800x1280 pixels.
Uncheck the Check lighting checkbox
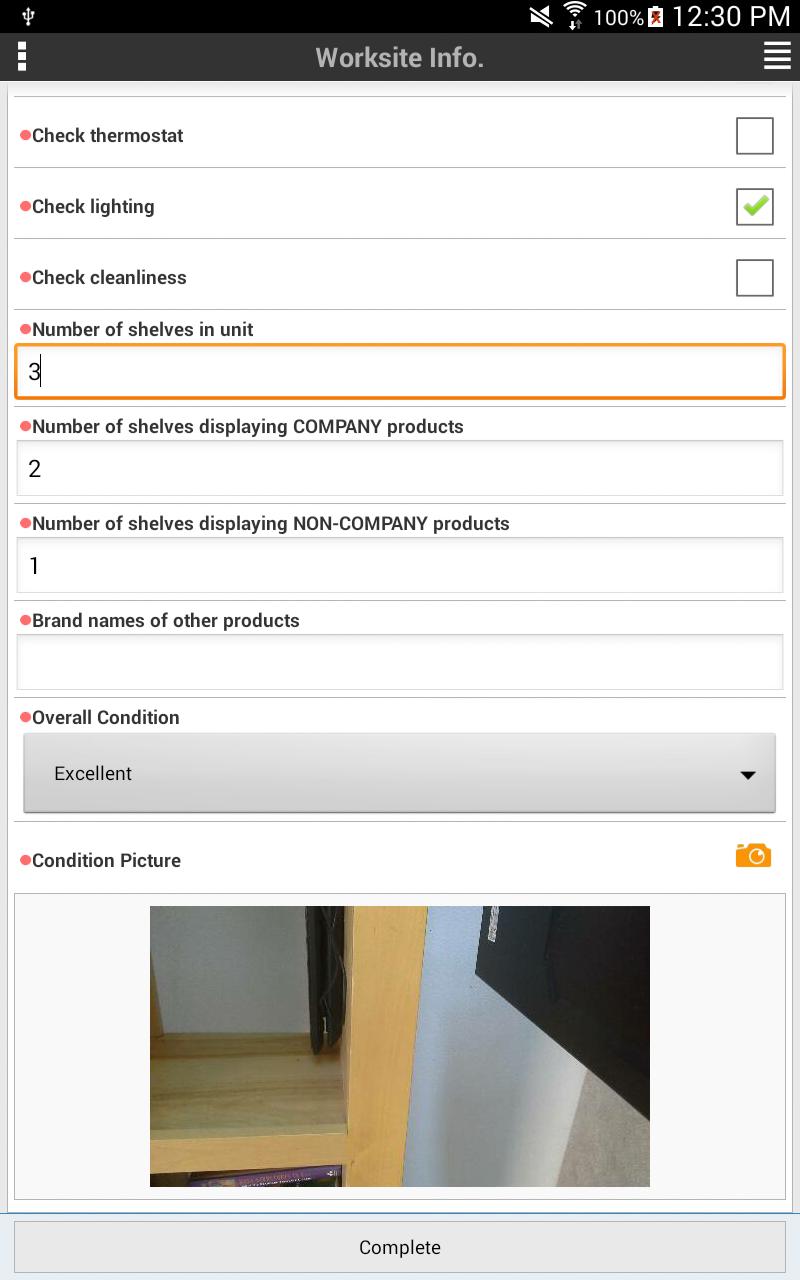click(755, 207)
